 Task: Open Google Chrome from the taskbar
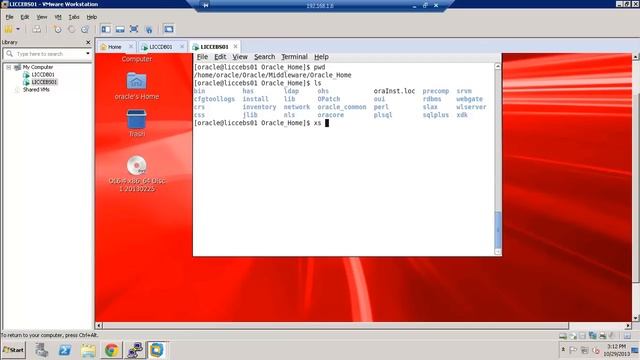[x=111, y=350]
